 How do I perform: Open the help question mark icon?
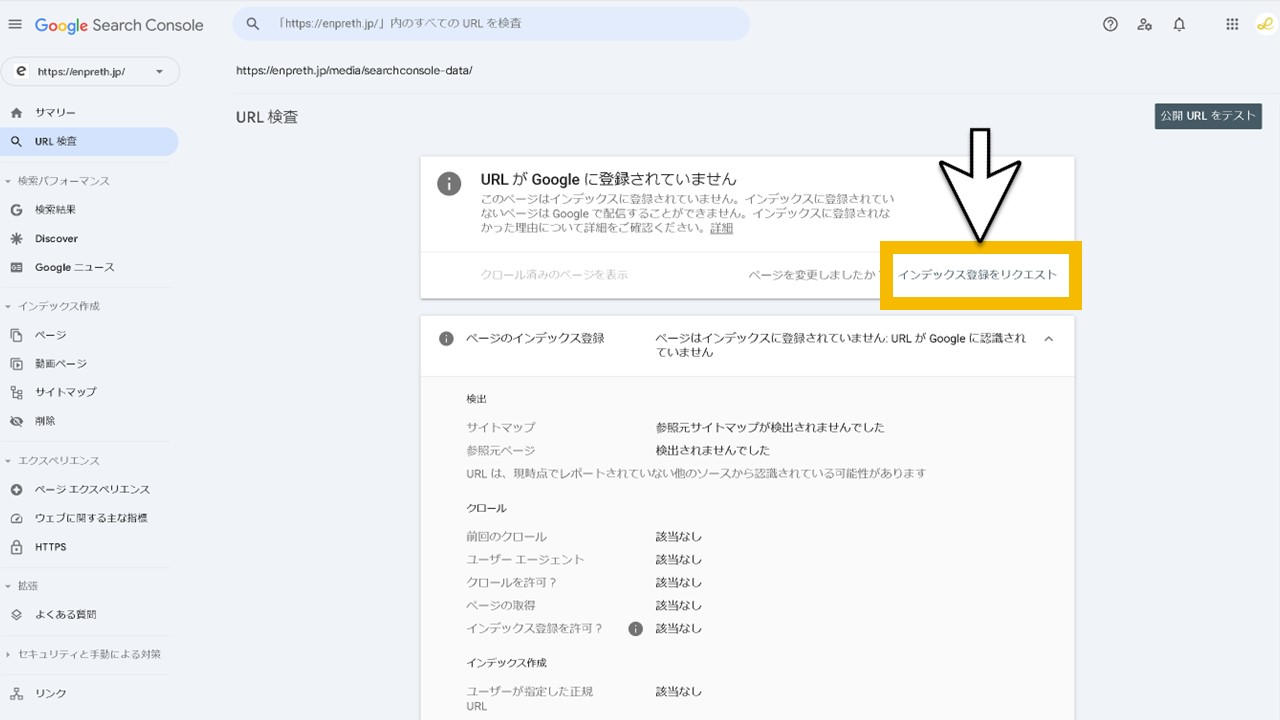pyautogui.click(x=1110, y=25)
